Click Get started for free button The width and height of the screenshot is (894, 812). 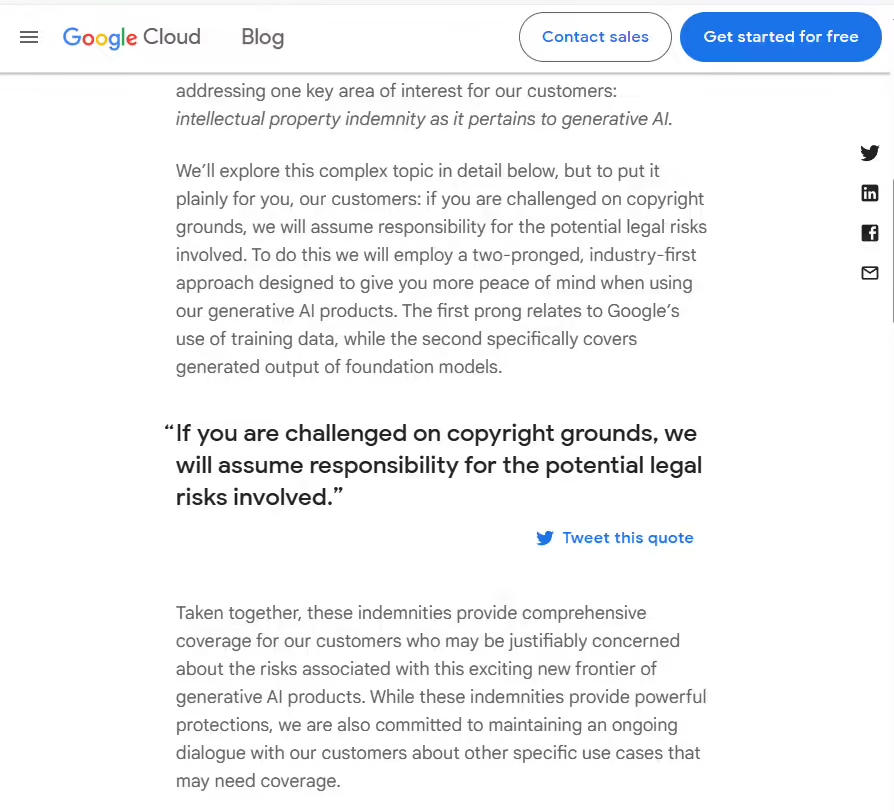click(x=781, y=37)
